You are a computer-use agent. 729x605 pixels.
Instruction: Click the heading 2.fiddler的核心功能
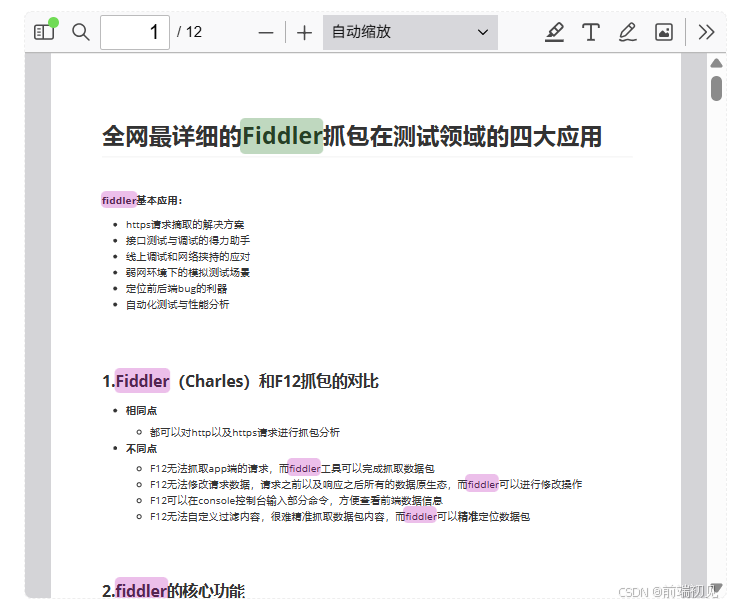tap(173, 591)
